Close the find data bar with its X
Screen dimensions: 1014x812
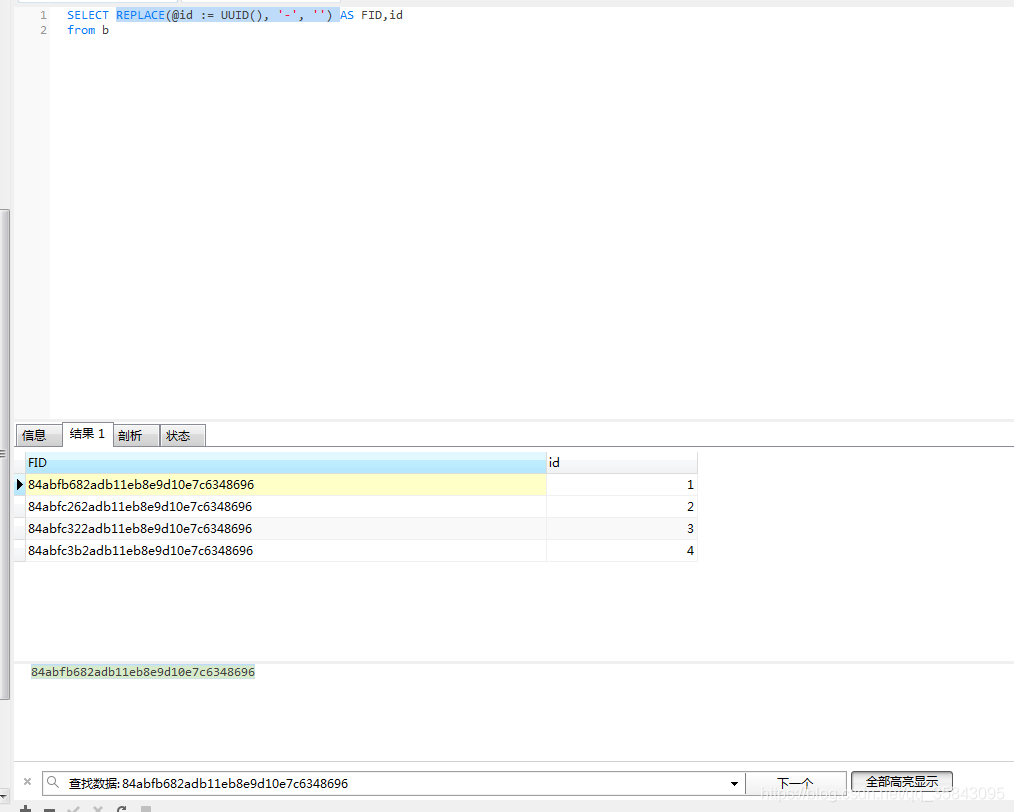27,781
